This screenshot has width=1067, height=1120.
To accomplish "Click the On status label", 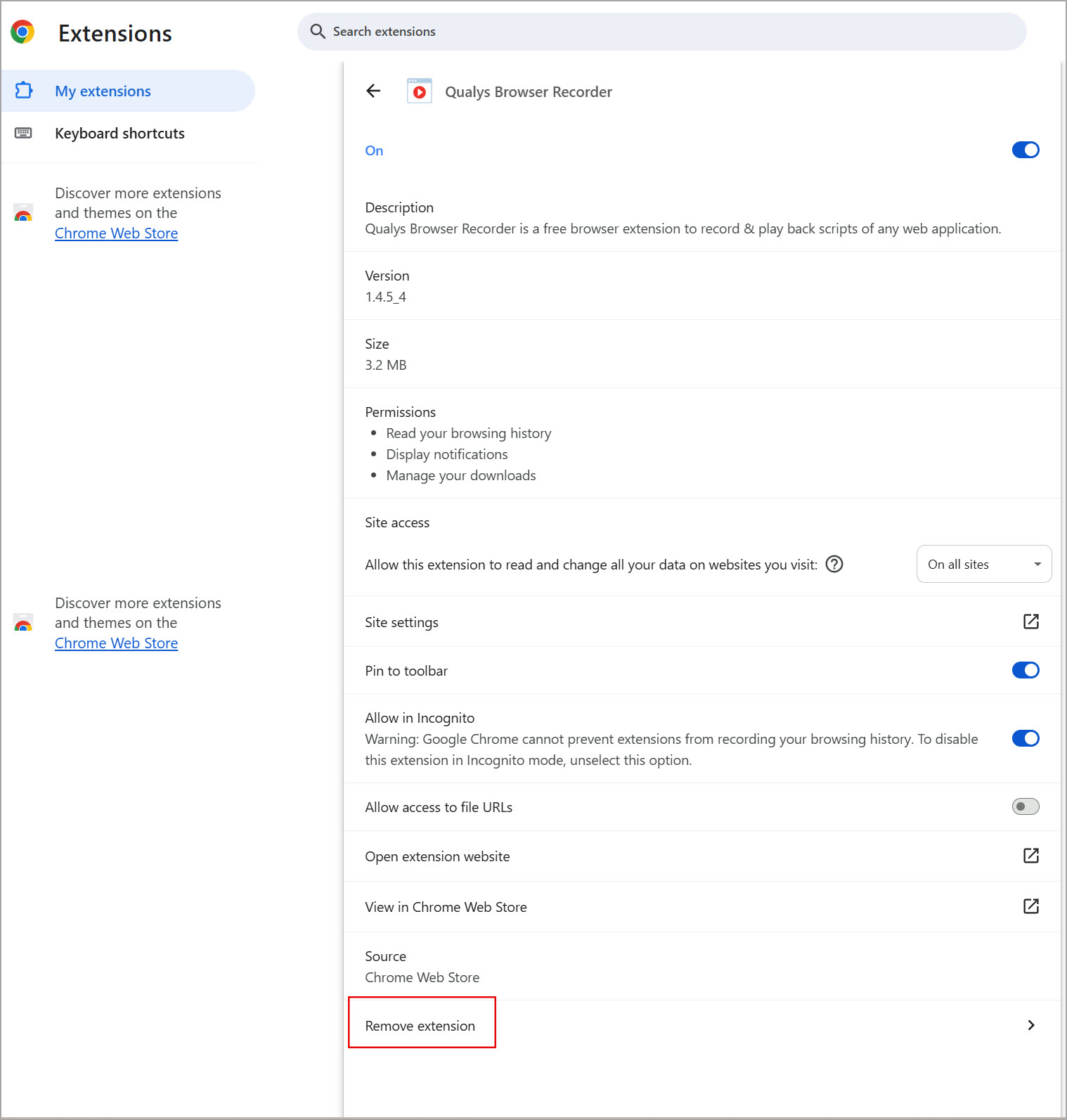I will (374, 150).
